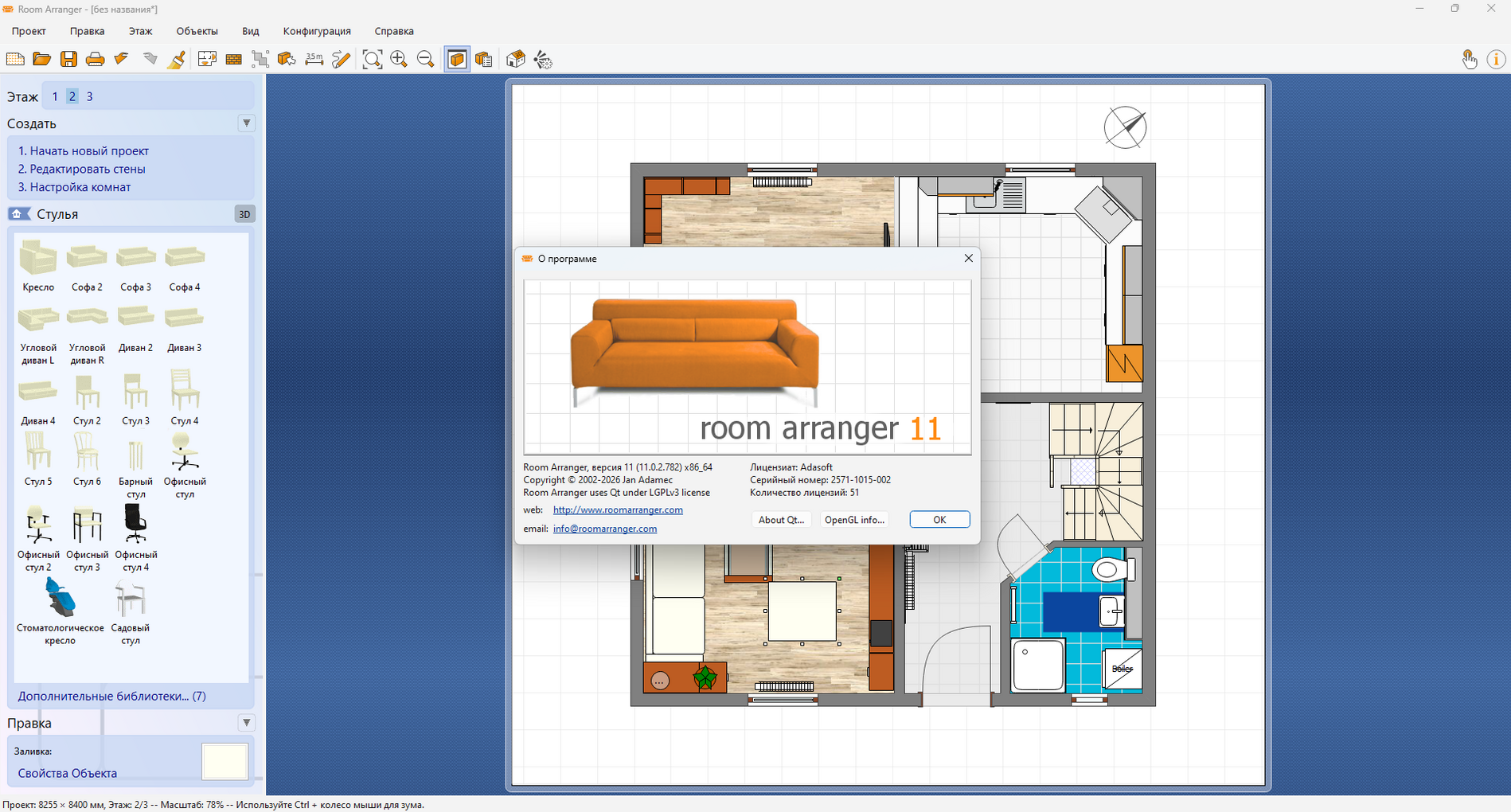The width and height of the screenshot is (1511, 812).
Task: Select the brick wall tool icon
Action: (x=234, y=59)
